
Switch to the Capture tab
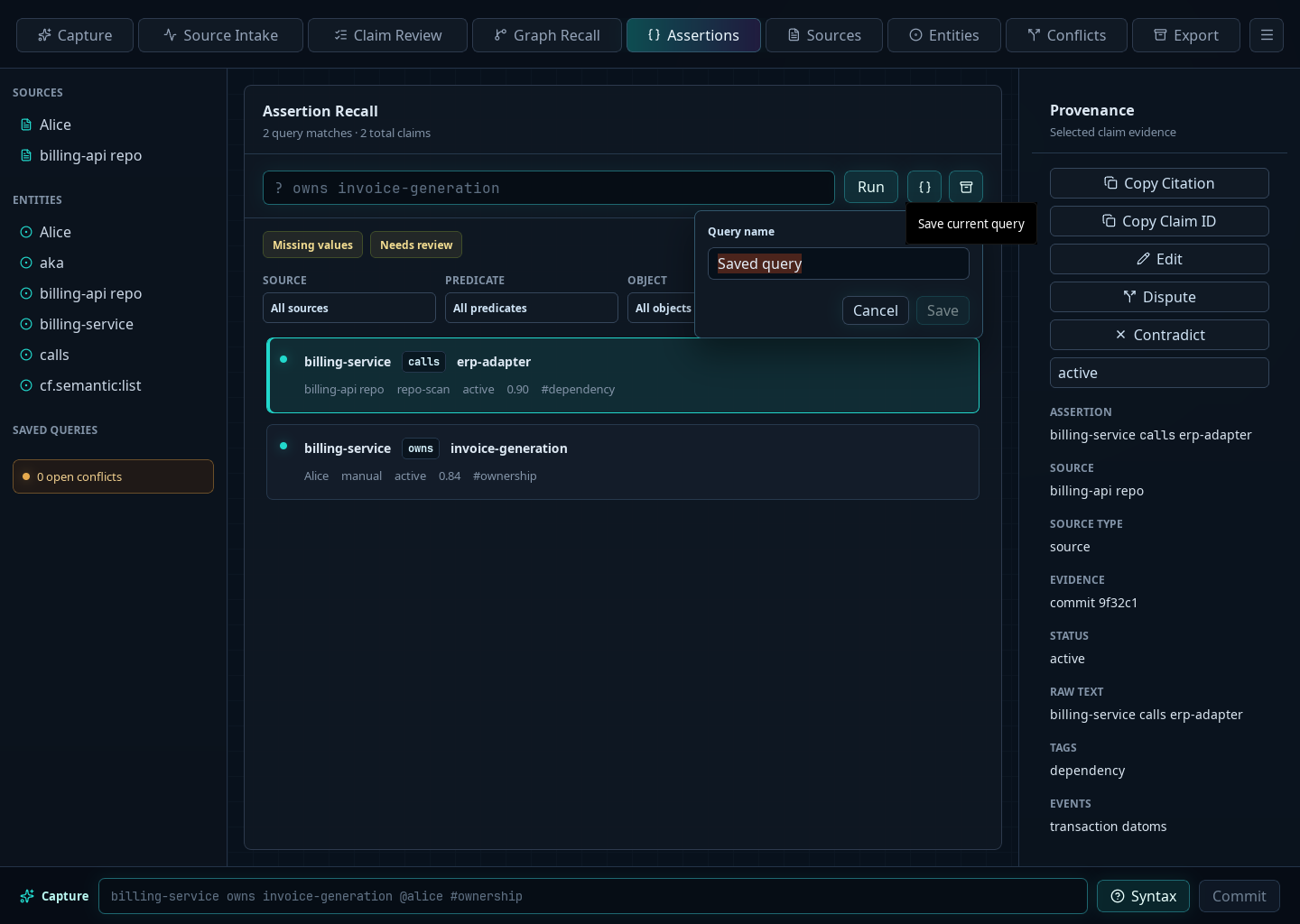pyautogui.click(x=75, y=35)
